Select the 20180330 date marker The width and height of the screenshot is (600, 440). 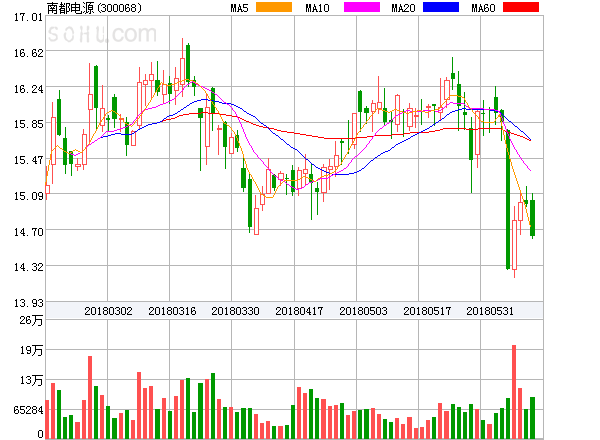click(x=235, y=311)
